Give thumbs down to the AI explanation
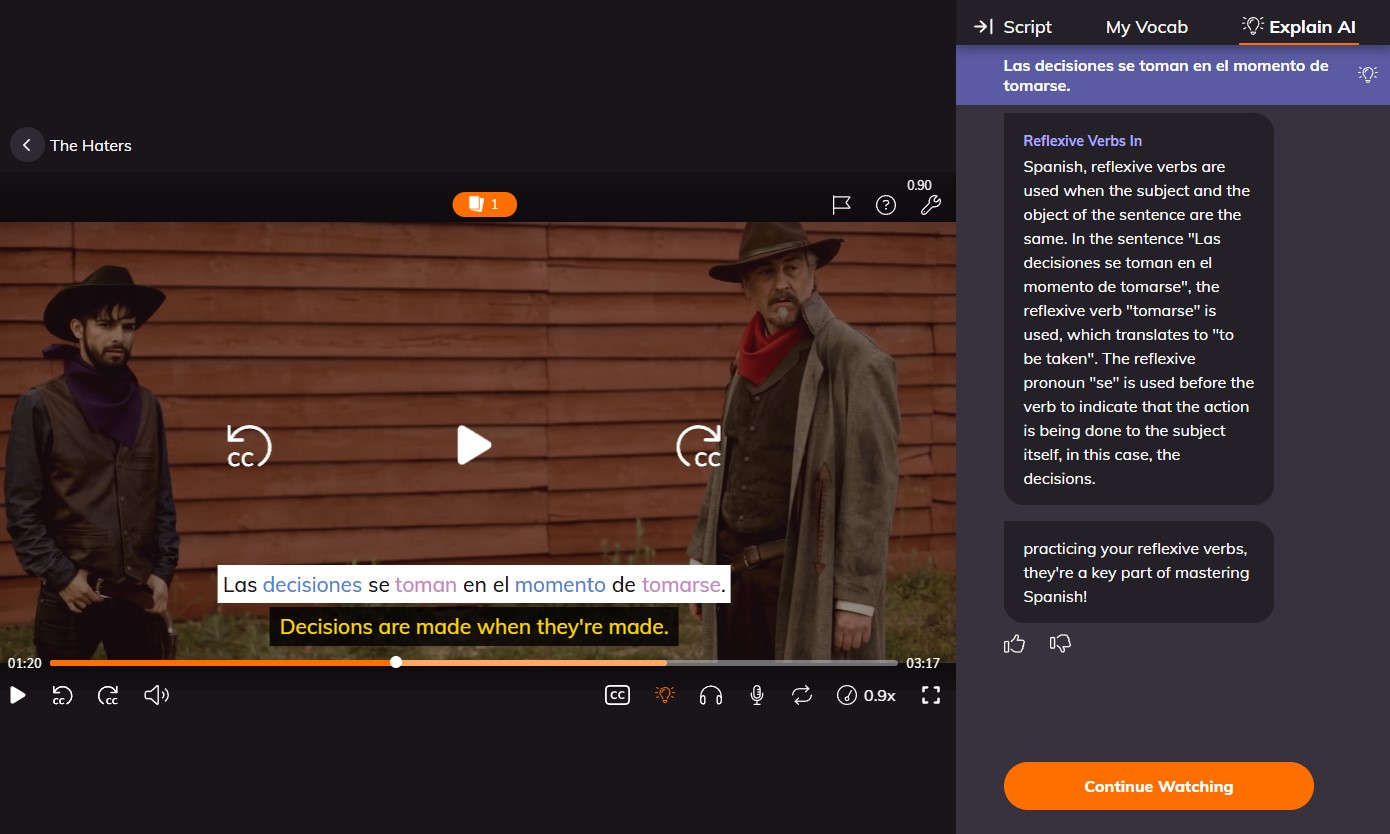 pos(1061,644)
